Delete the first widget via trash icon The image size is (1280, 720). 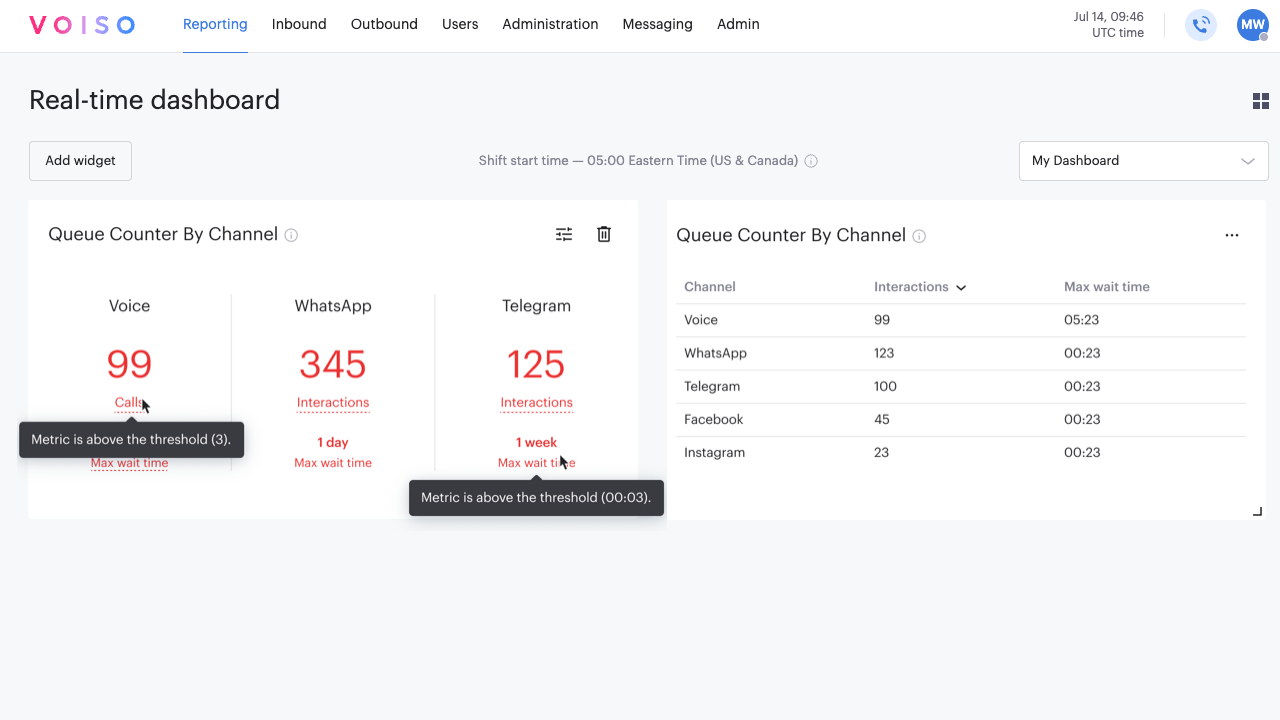click(x=604, y=234)
